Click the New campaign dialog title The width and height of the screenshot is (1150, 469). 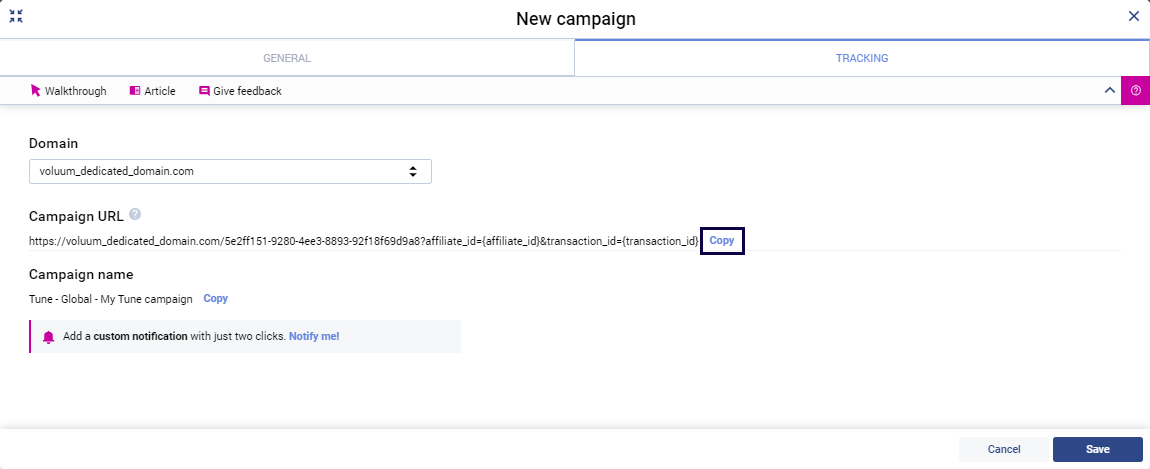pyautogui.click(x=575, y=18)
